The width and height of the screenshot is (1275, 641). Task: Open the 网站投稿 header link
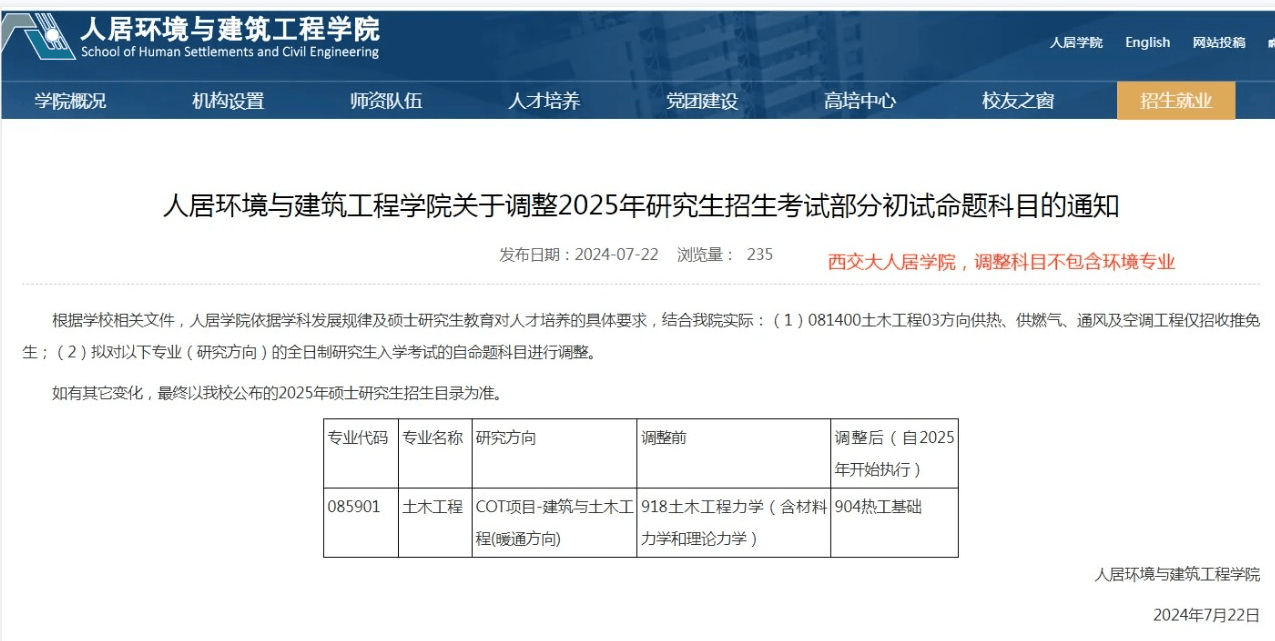coord(1219,43)
